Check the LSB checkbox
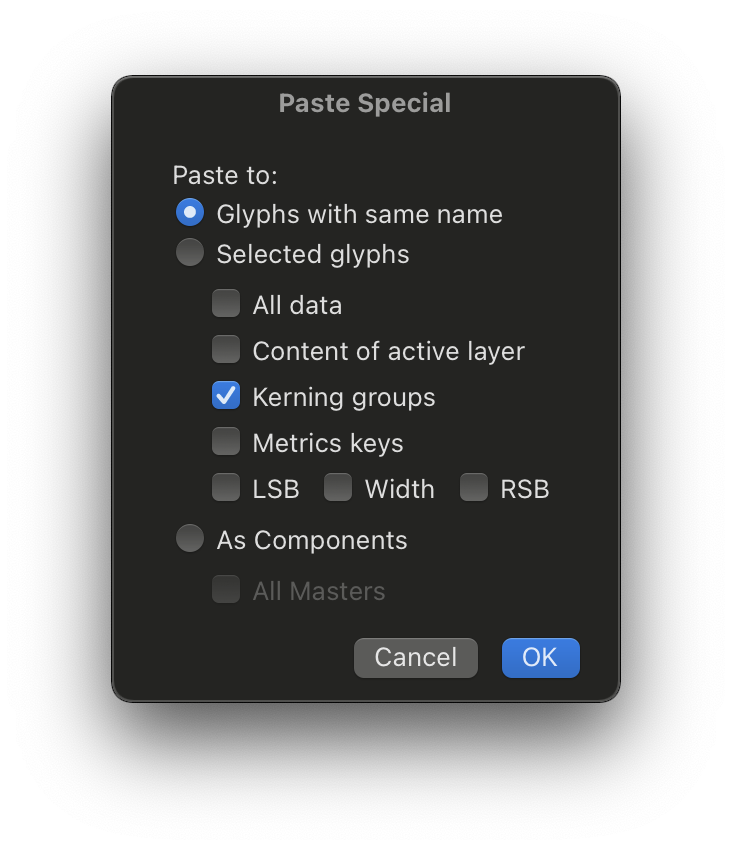Viewport: 732px width, 850px height. 226,488
